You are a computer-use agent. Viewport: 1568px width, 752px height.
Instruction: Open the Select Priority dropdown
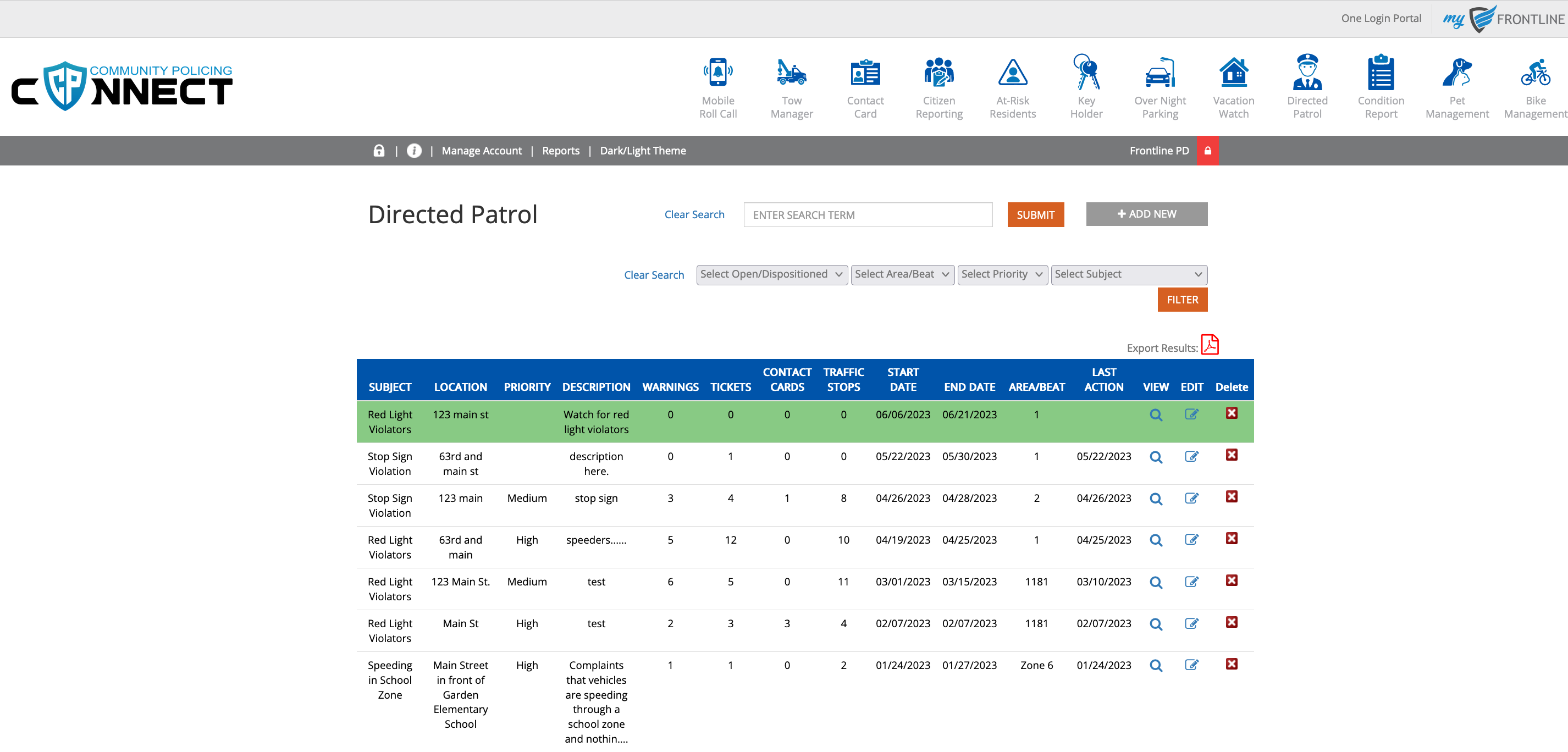coord(1002,274)
